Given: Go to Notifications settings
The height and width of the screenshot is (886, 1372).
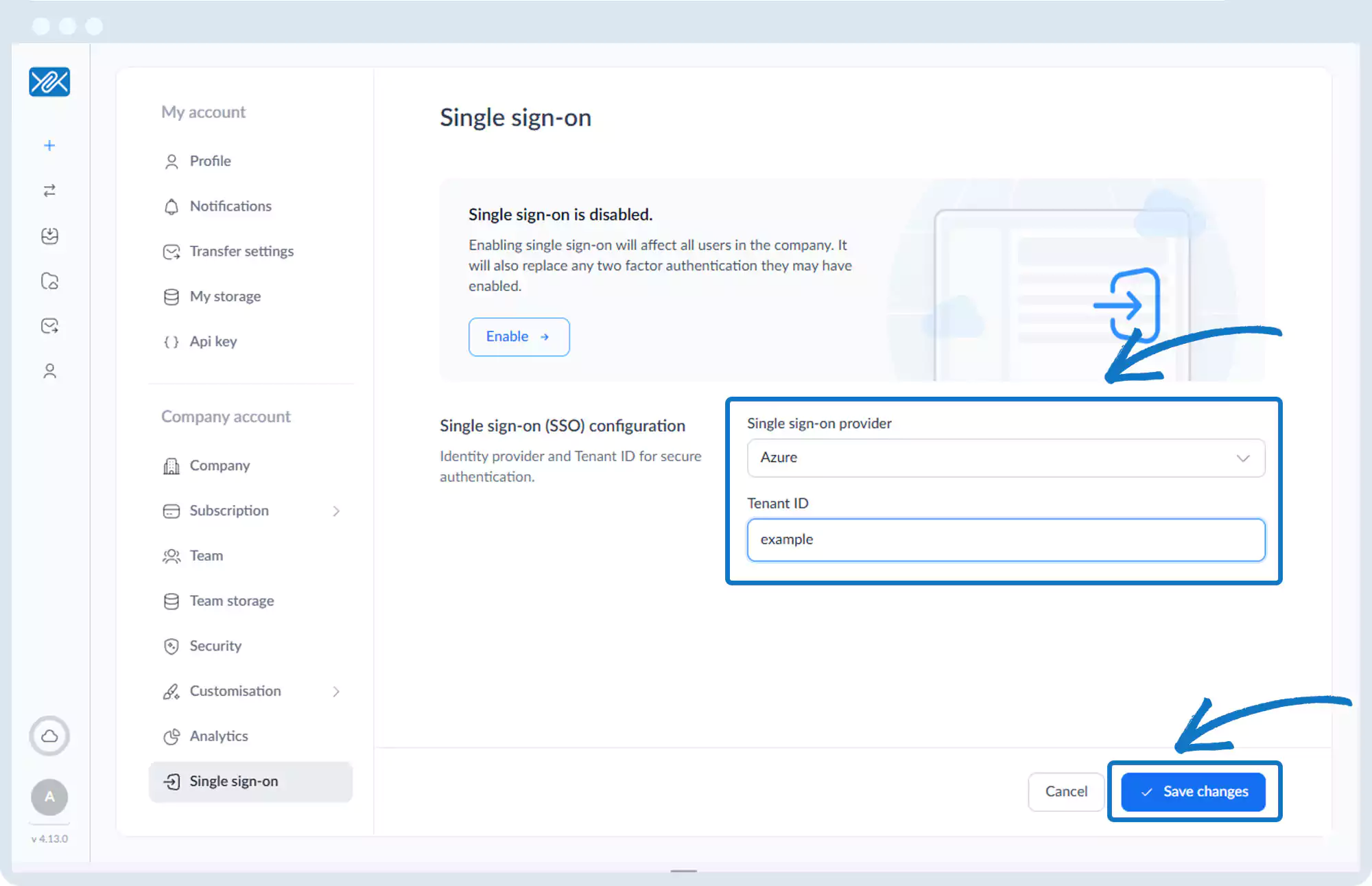Looking at the screenshot, I should pos(230,207).
